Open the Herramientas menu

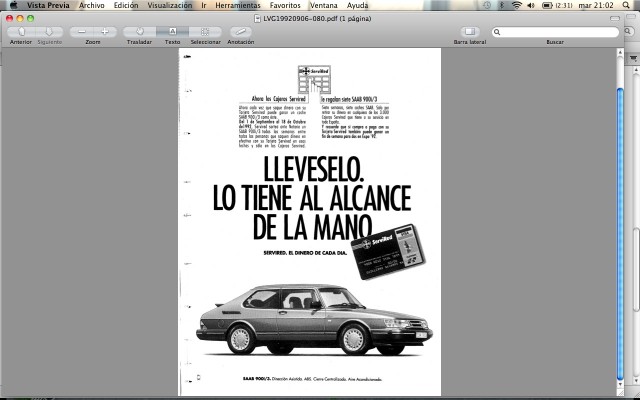click(x=238, y=5)
